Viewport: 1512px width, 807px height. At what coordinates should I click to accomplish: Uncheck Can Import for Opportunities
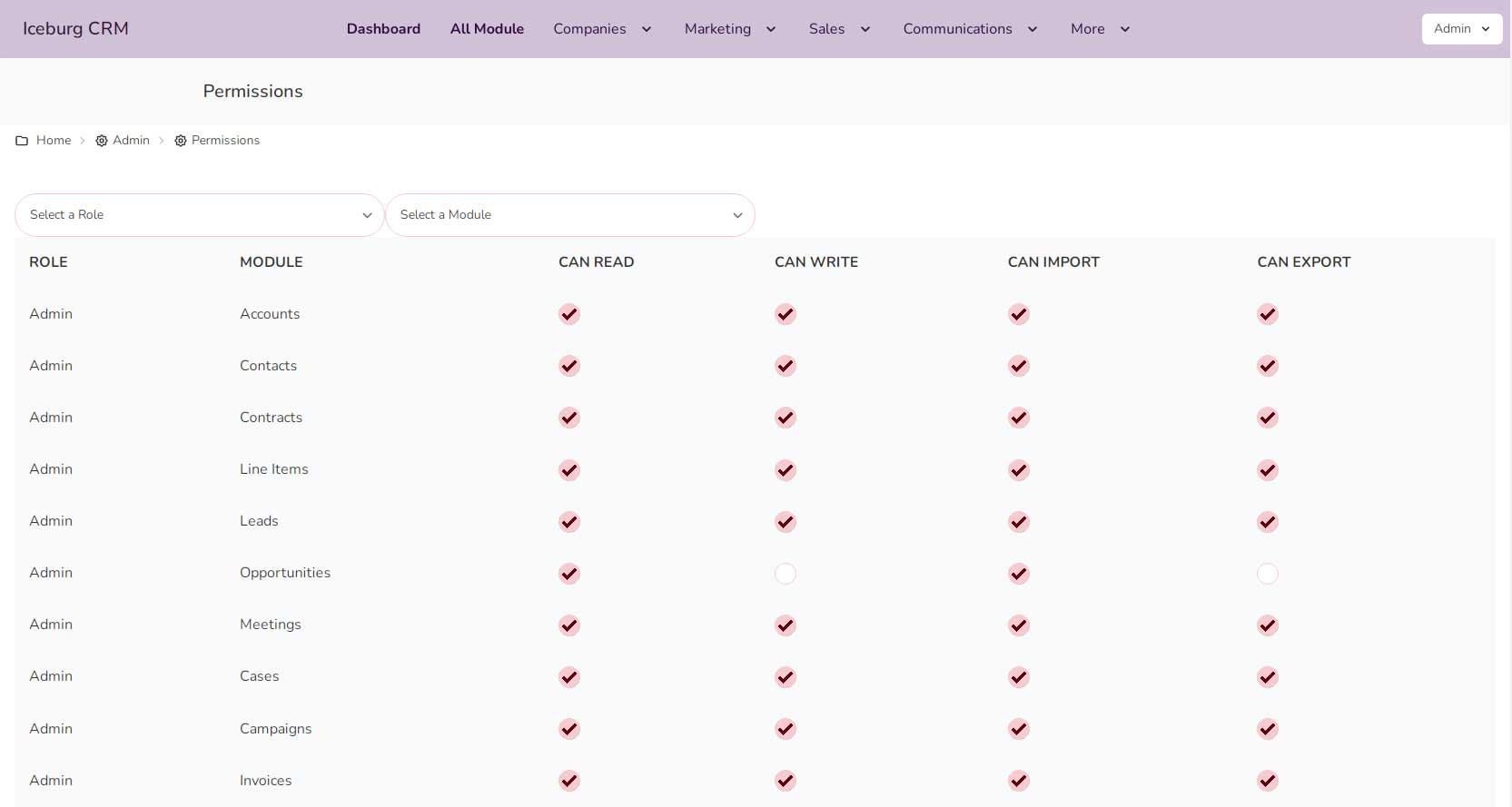(x=1019, y=574)
